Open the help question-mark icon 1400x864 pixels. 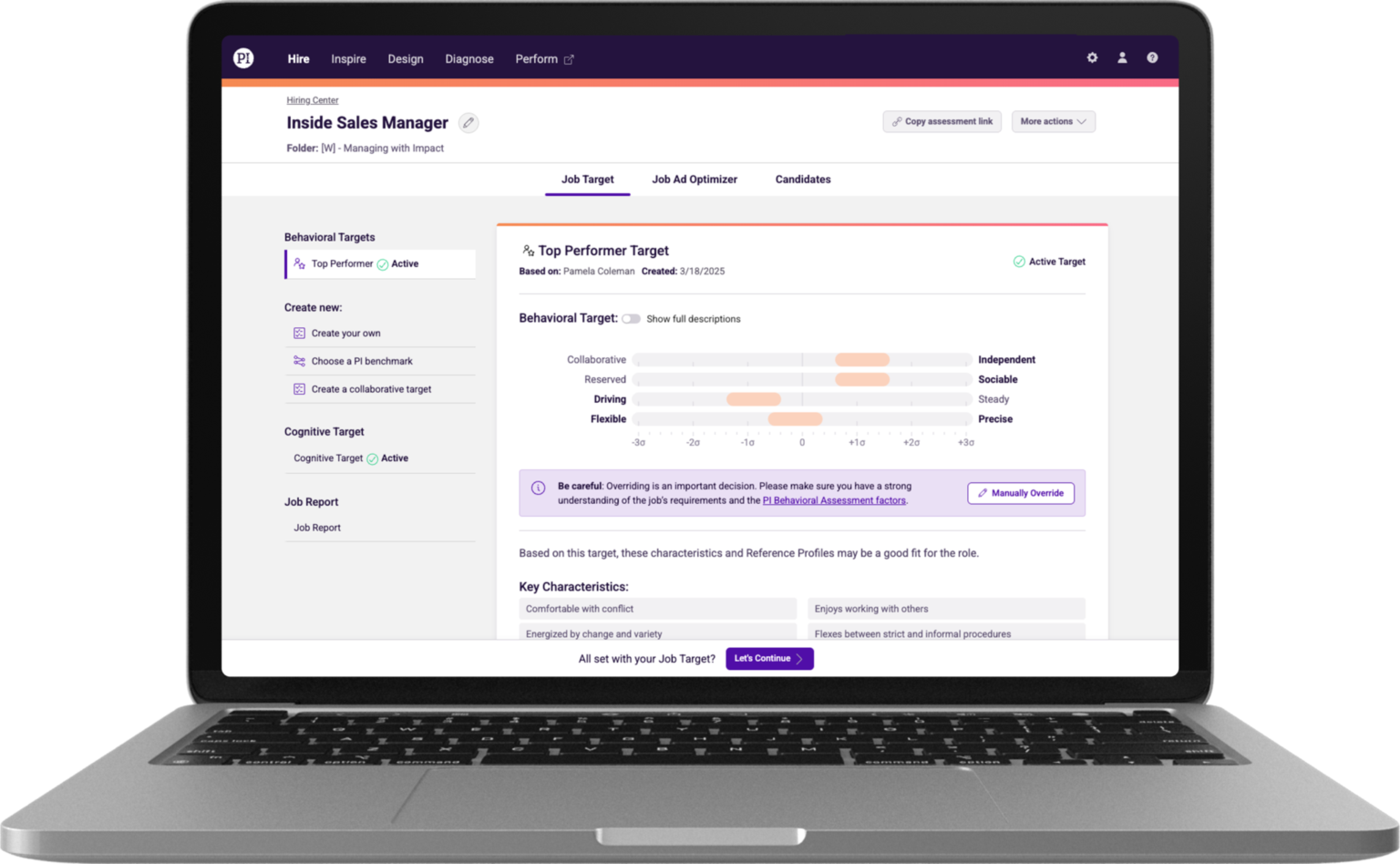[1152, 57]
